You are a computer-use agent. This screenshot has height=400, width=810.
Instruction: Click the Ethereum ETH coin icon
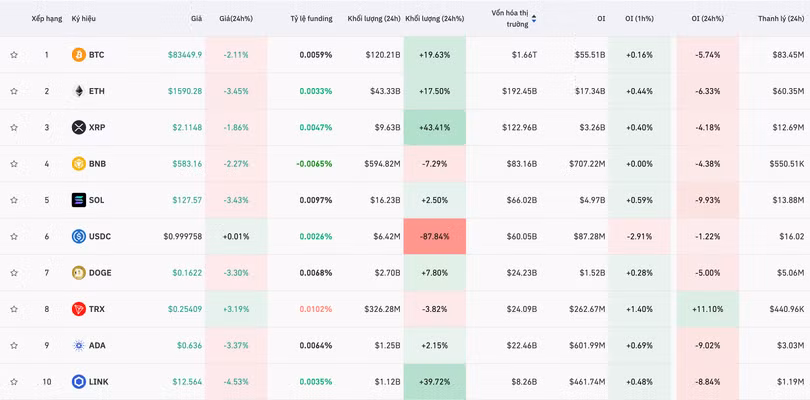79,91
